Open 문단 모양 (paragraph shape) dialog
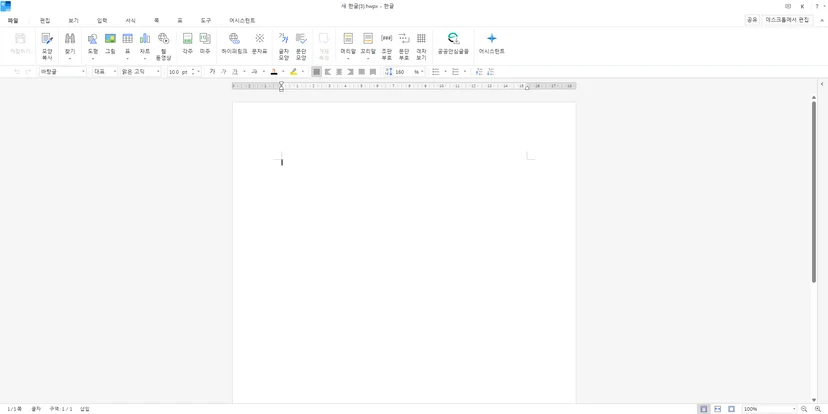This screenshot has width=828, height=414. click(x=301, y=46)
